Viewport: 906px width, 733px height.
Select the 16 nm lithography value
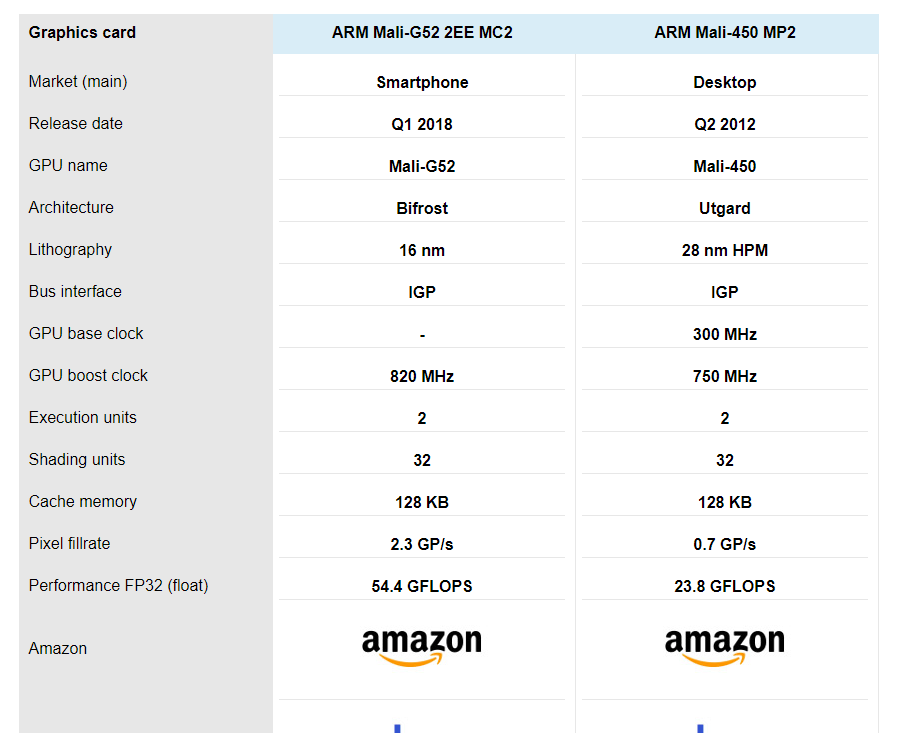coord(422,250)
